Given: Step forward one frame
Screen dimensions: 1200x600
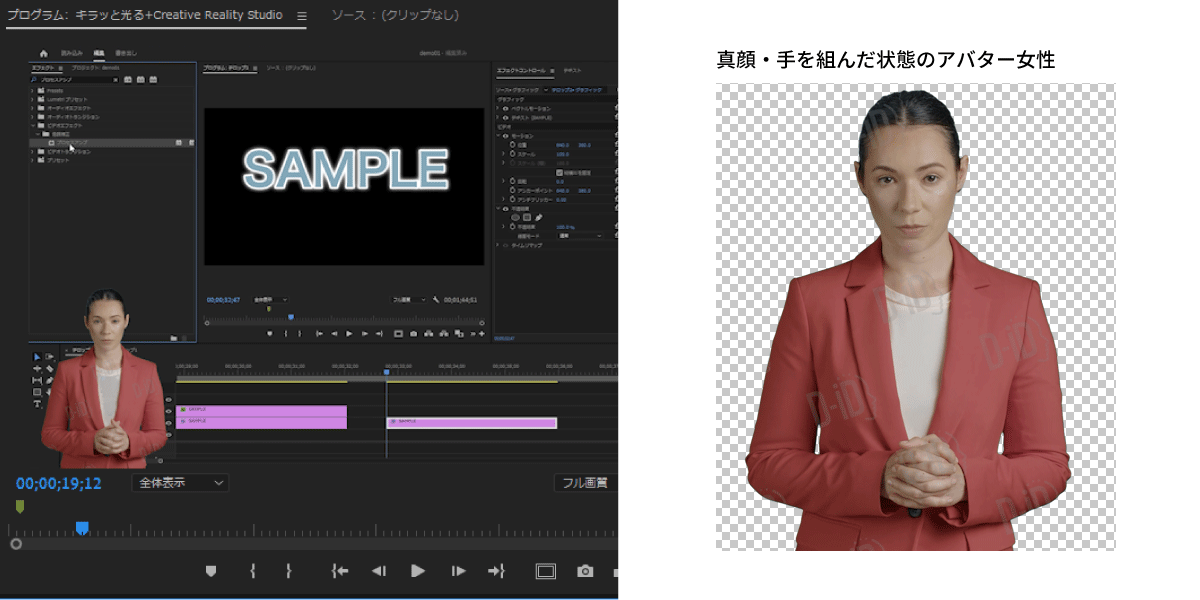Looking at the screenshot, I should pyautogui.click(x=458, y=571).
